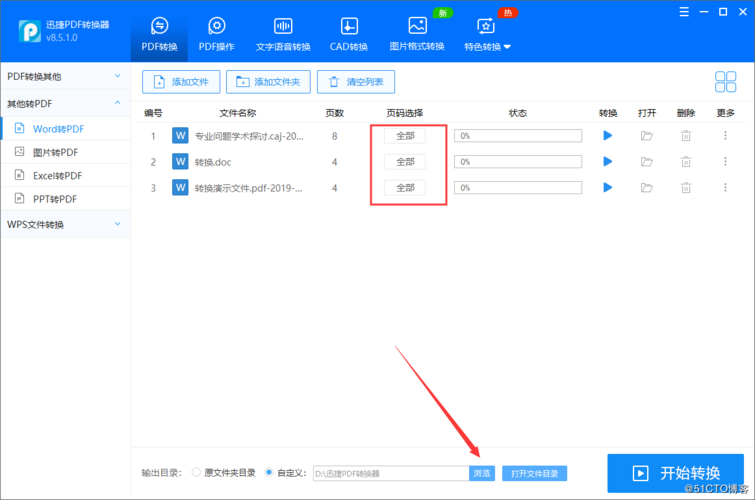Open output folder for file 1
The width and height of the screenshot is (755, 500).
[x=647, y=136]
